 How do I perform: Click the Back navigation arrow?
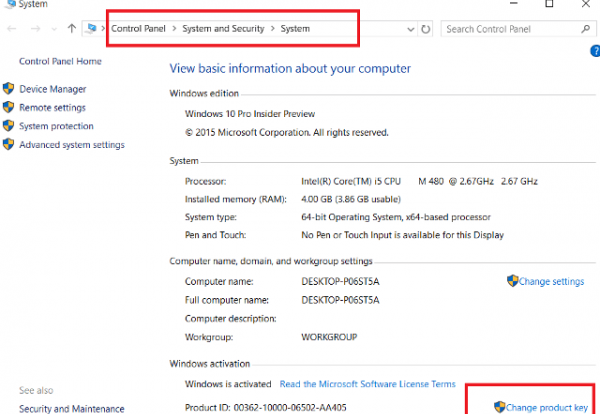click(12, 29)
